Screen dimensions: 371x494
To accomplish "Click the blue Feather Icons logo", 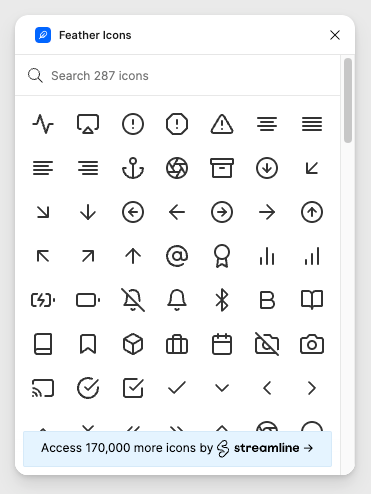I will click(x=43, y=35).
